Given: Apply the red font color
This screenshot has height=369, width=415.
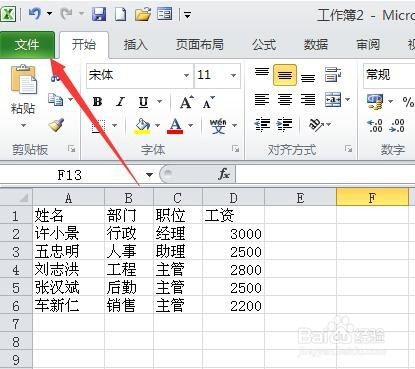Looking at the screenshot, I should tap(175, 126).
